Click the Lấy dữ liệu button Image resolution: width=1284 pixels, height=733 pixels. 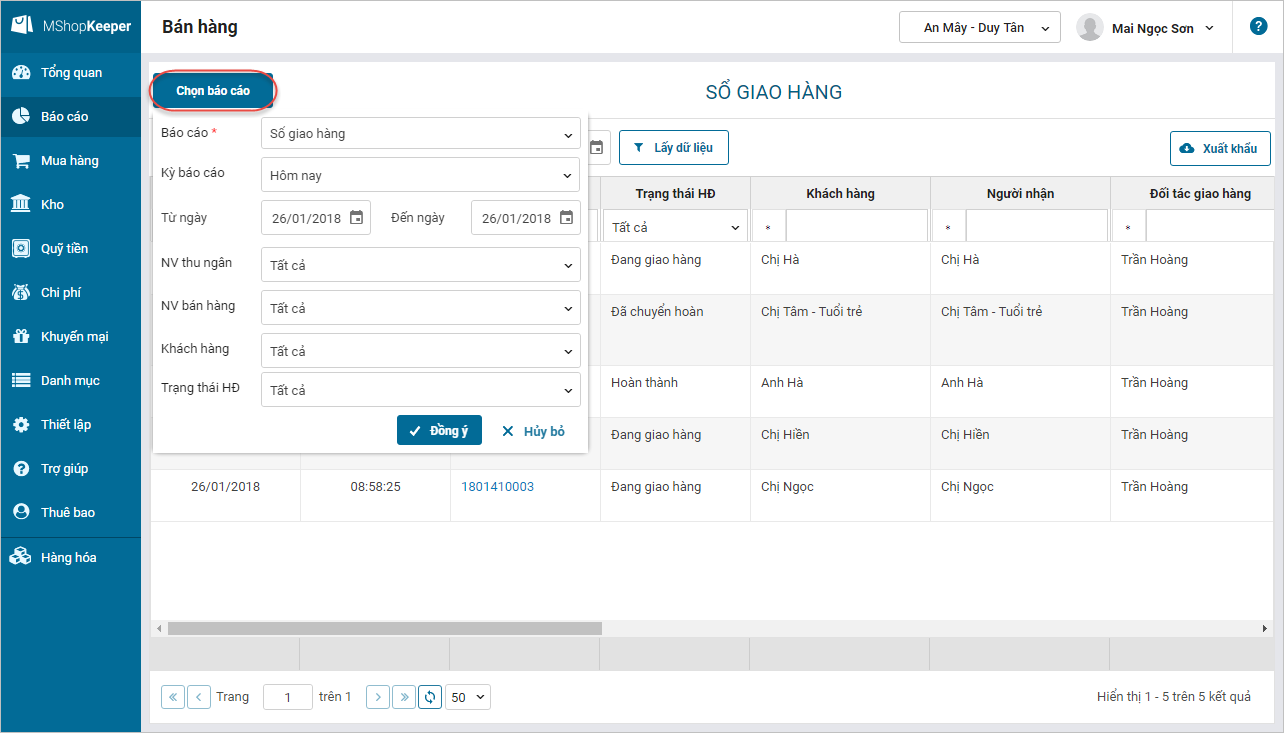tap(673, 148)
